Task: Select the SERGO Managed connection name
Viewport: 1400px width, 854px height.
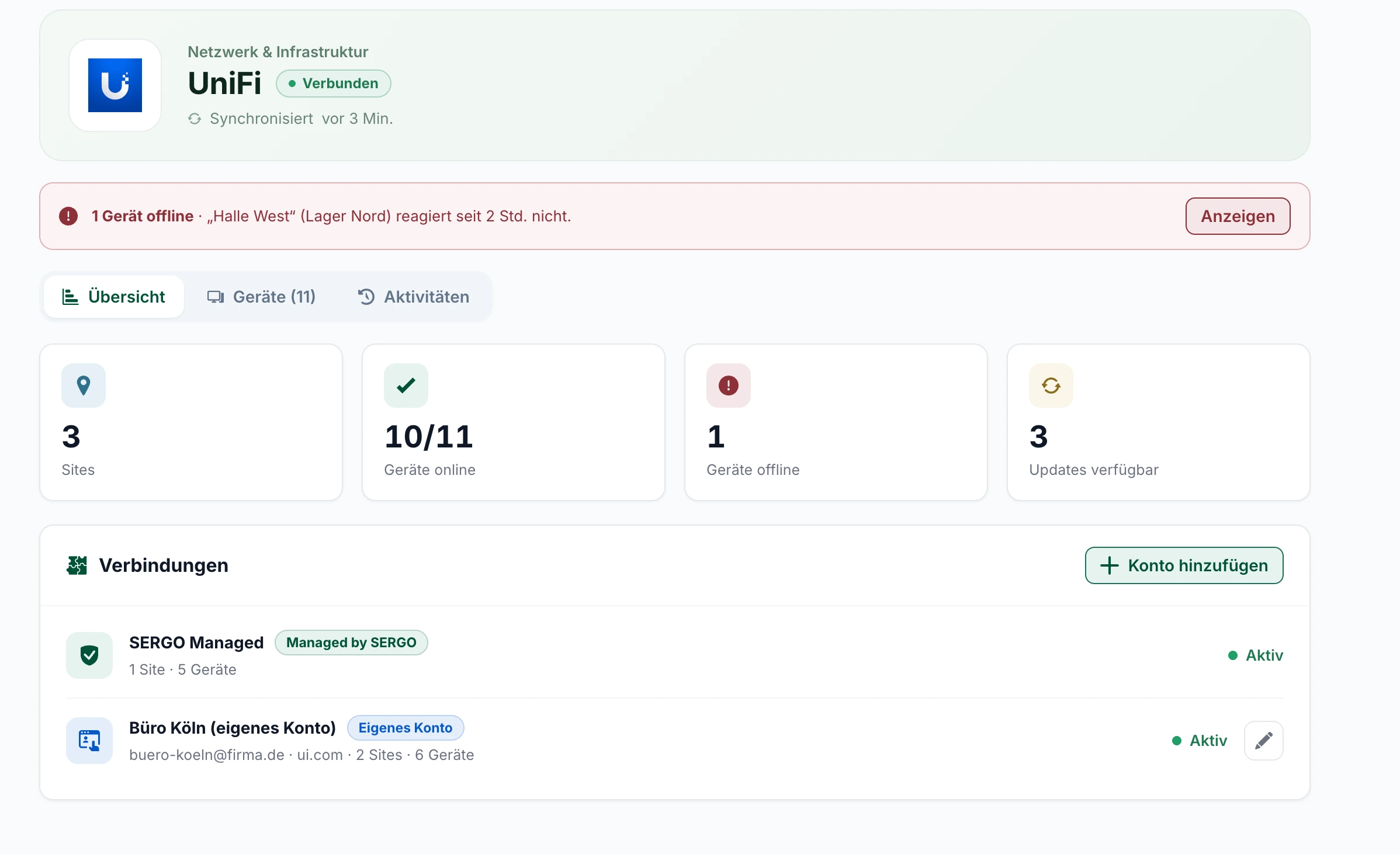Action: 196,643
